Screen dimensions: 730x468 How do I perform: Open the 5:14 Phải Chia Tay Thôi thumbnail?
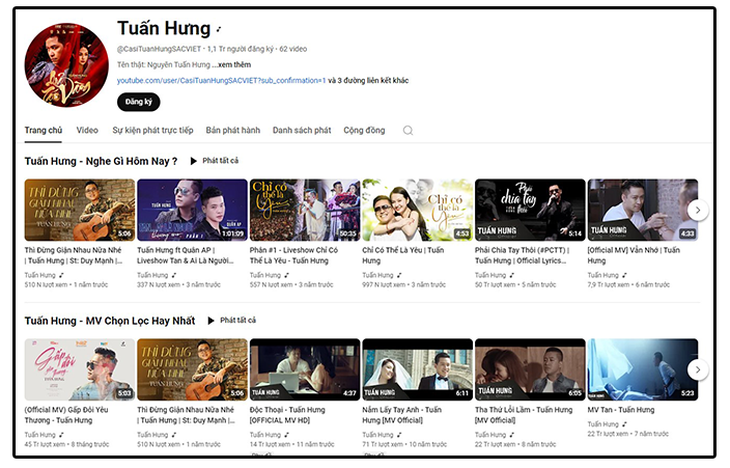point(530,210)
